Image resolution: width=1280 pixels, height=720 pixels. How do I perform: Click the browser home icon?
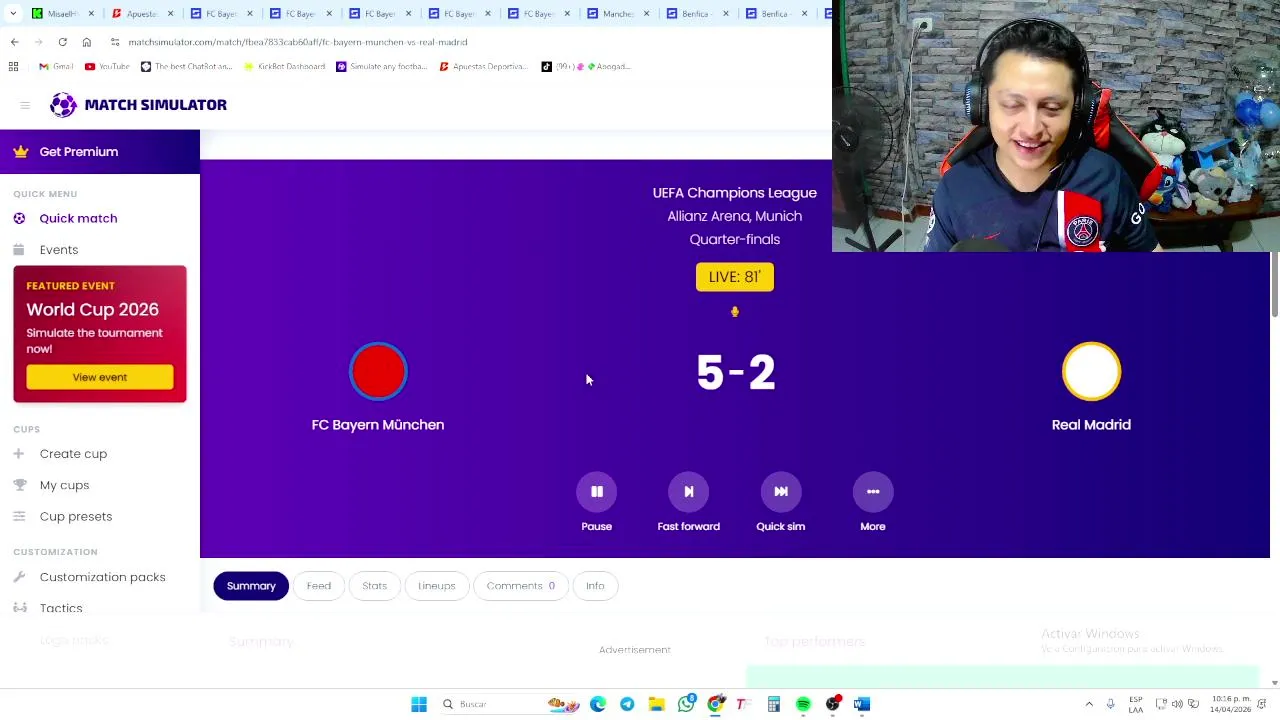(x=87, y=42)
